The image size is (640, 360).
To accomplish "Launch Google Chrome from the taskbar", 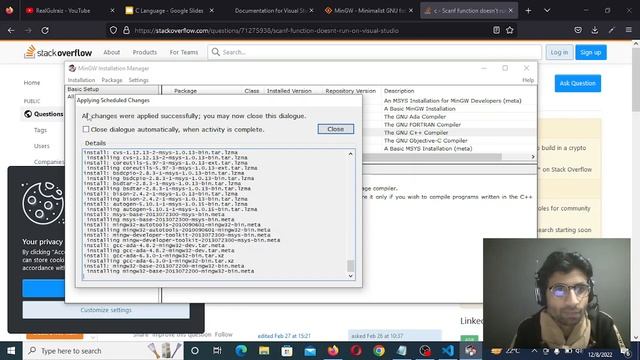I will click(x=379, y=351).
